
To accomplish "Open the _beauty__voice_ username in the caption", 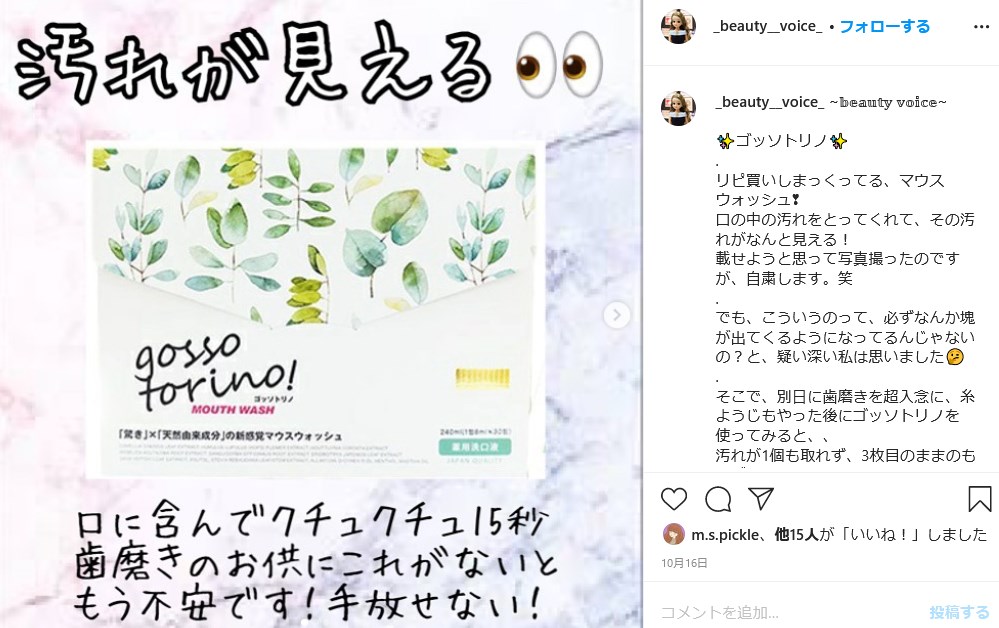I will pos(770,102).
